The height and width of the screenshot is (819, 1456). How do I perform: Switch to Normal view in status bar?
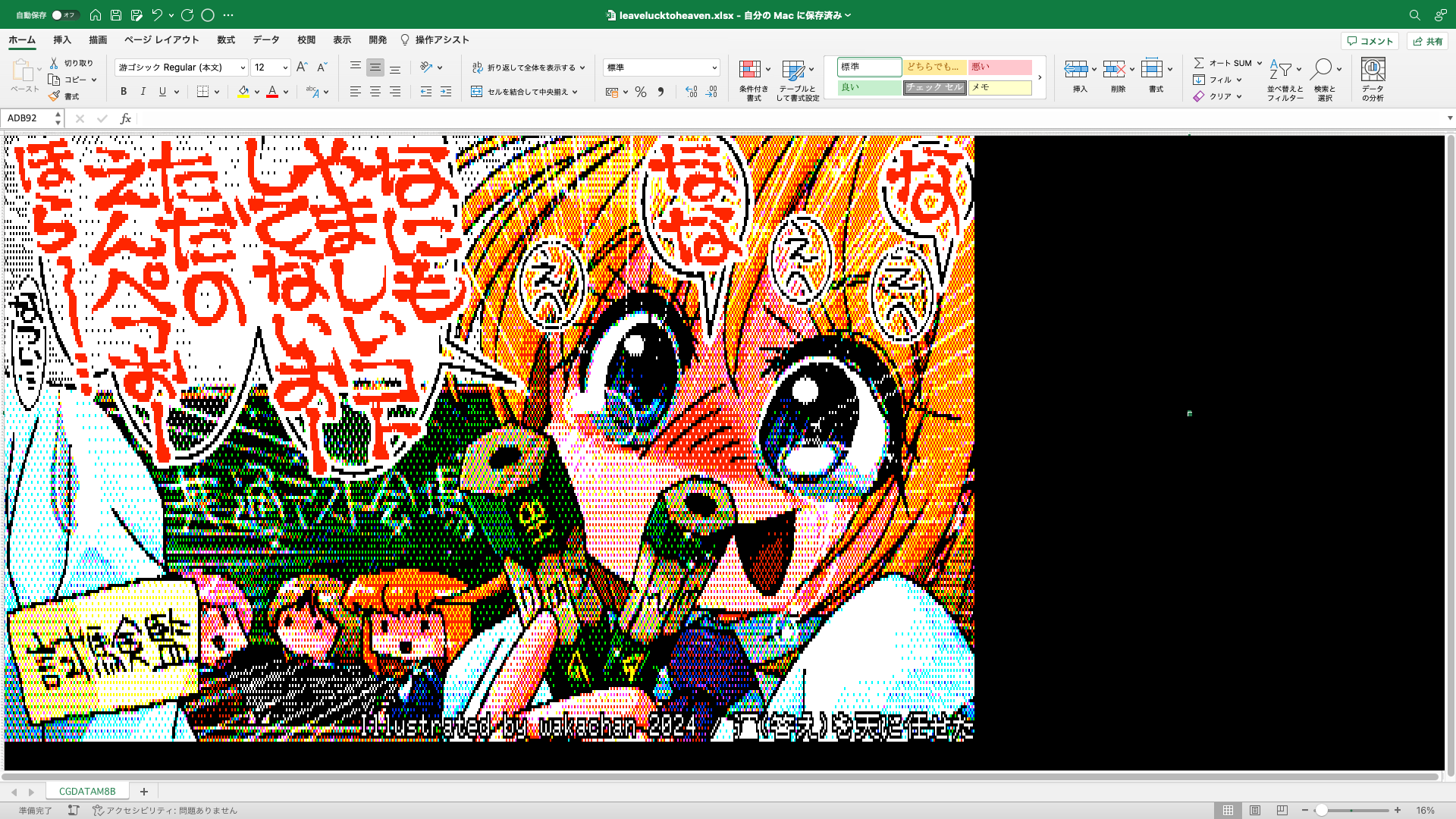1228,810
